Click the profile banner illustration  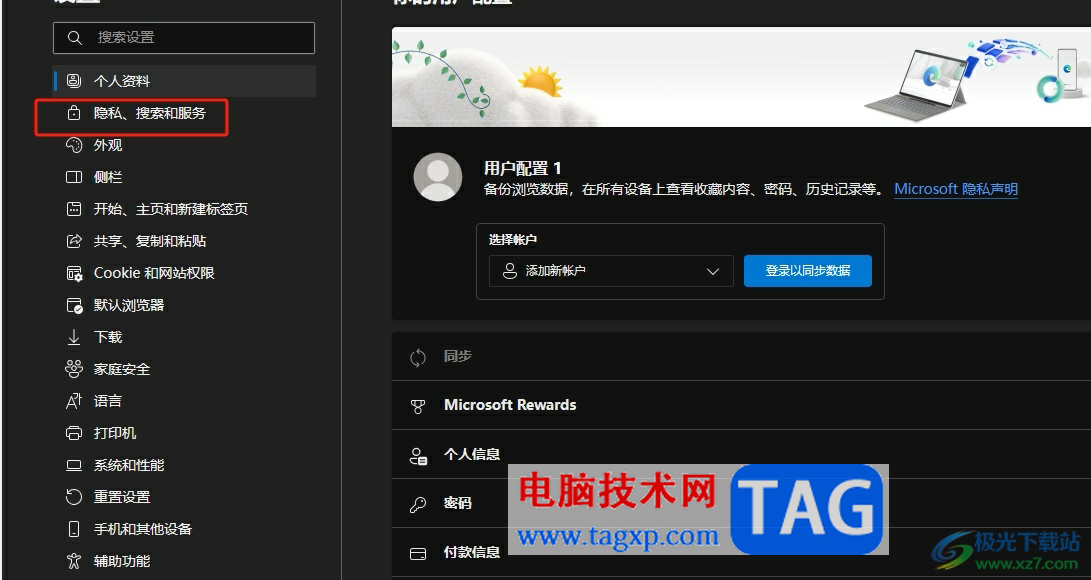pos(741,77)
